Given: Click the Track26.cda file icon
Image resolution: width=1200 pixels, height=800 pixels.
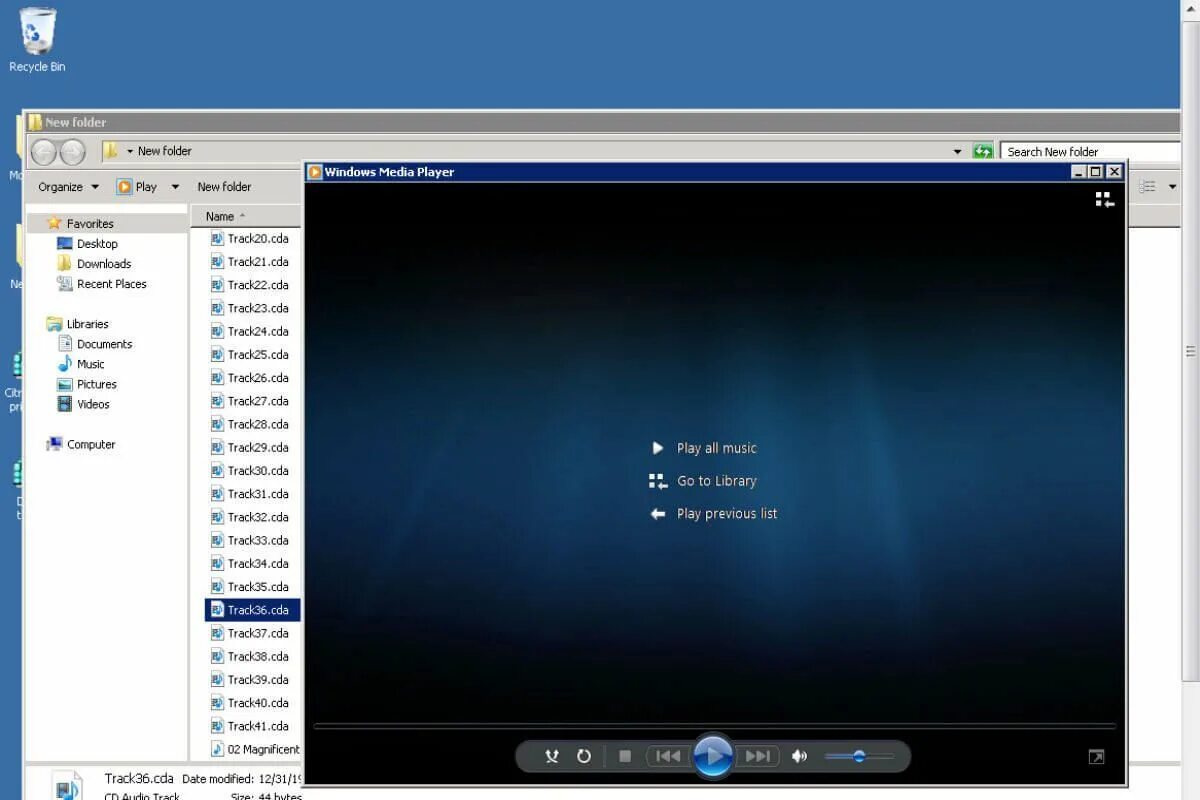Looking at the screenshot, I should tap(217, 377).
